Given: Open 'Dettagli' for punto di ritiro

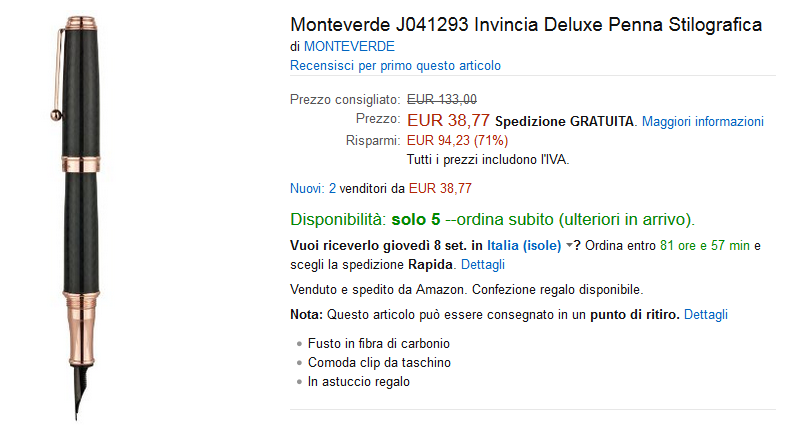Looking at the screenshot, I should pos(706,315).
